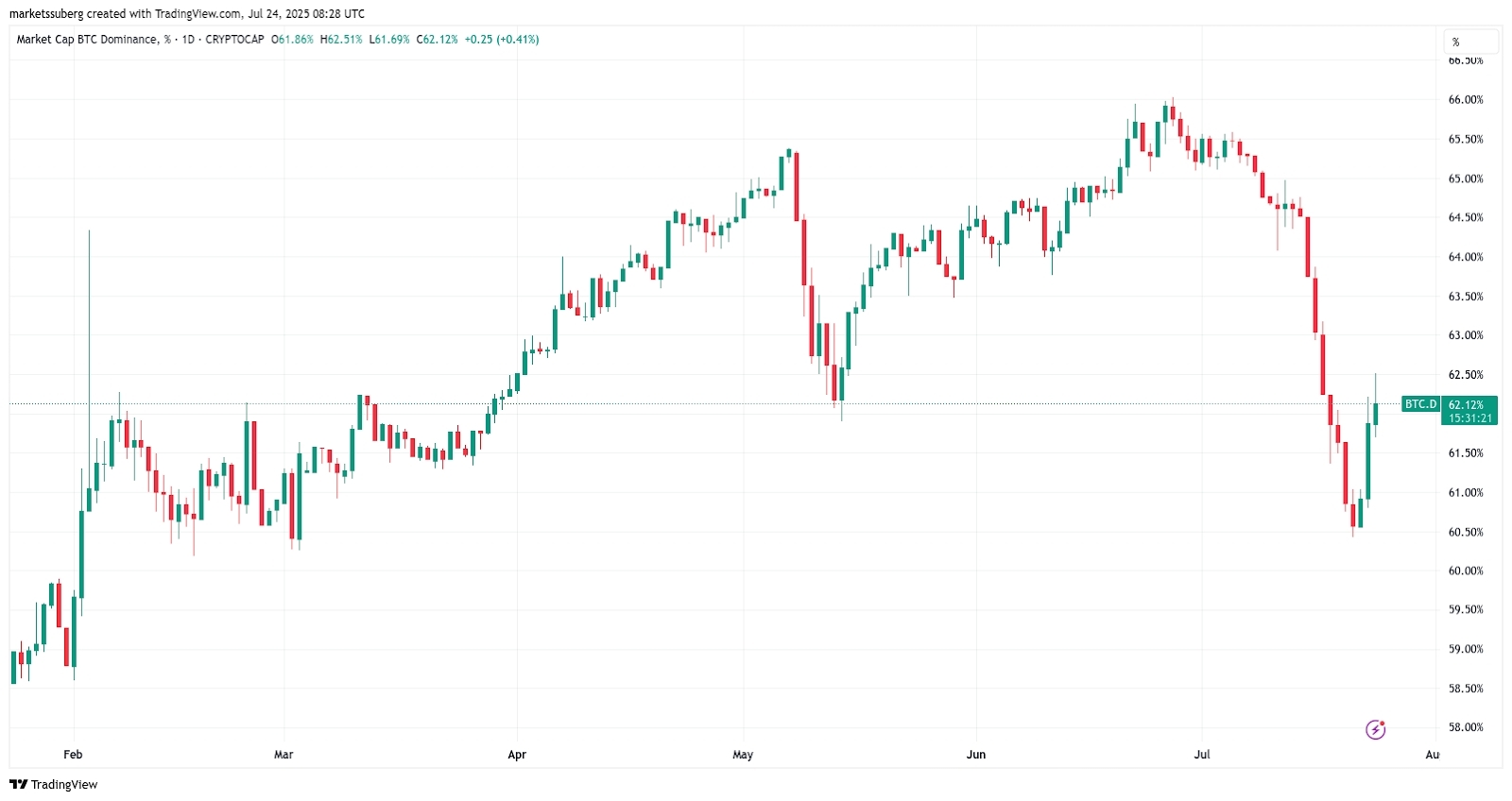Click the CRYPTOCAP source label
The width and height of the screenshot is (1512, 801).
[x=234, y=40]
